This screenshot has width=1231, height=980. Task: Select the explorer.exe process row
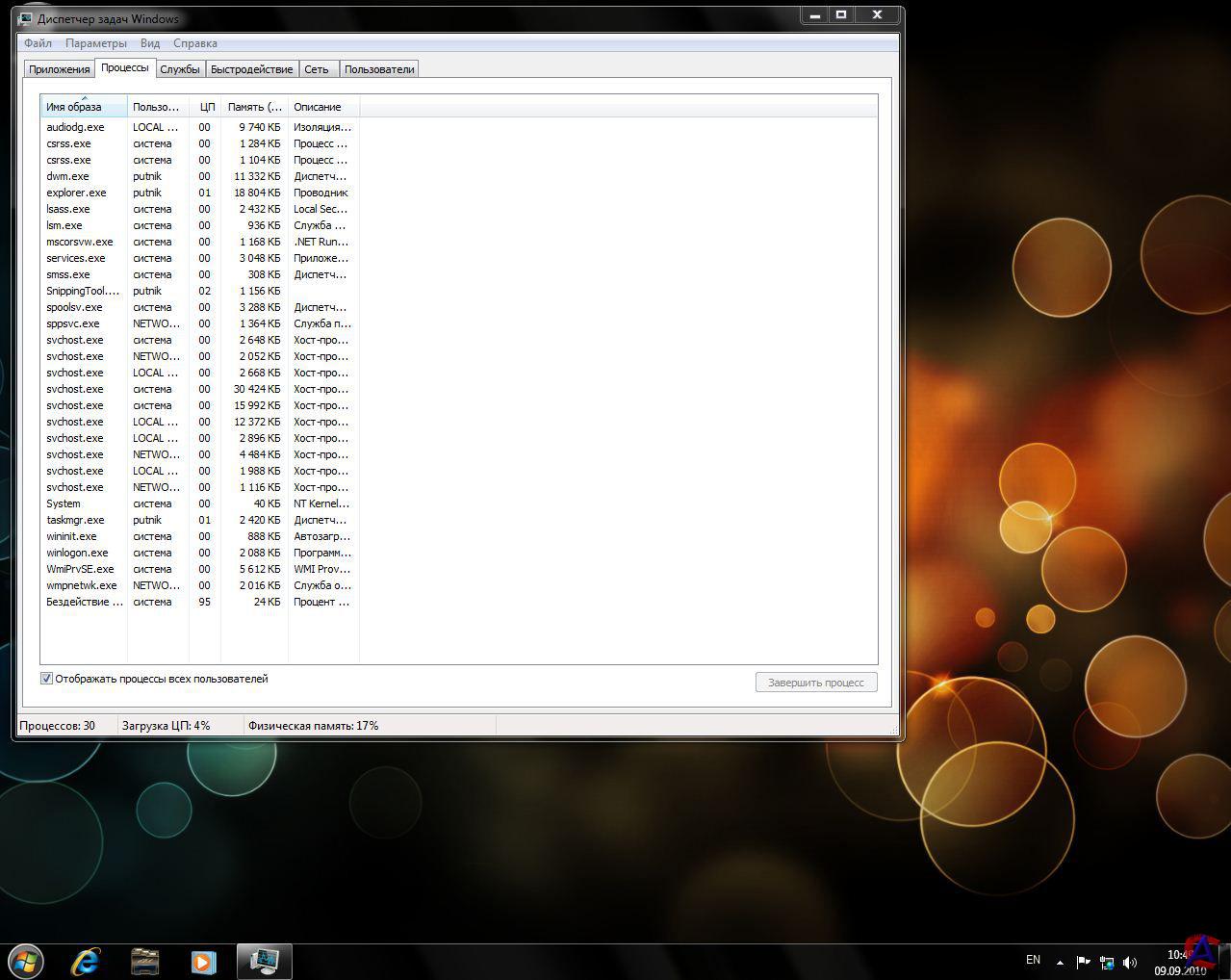(x=76, y=193)
